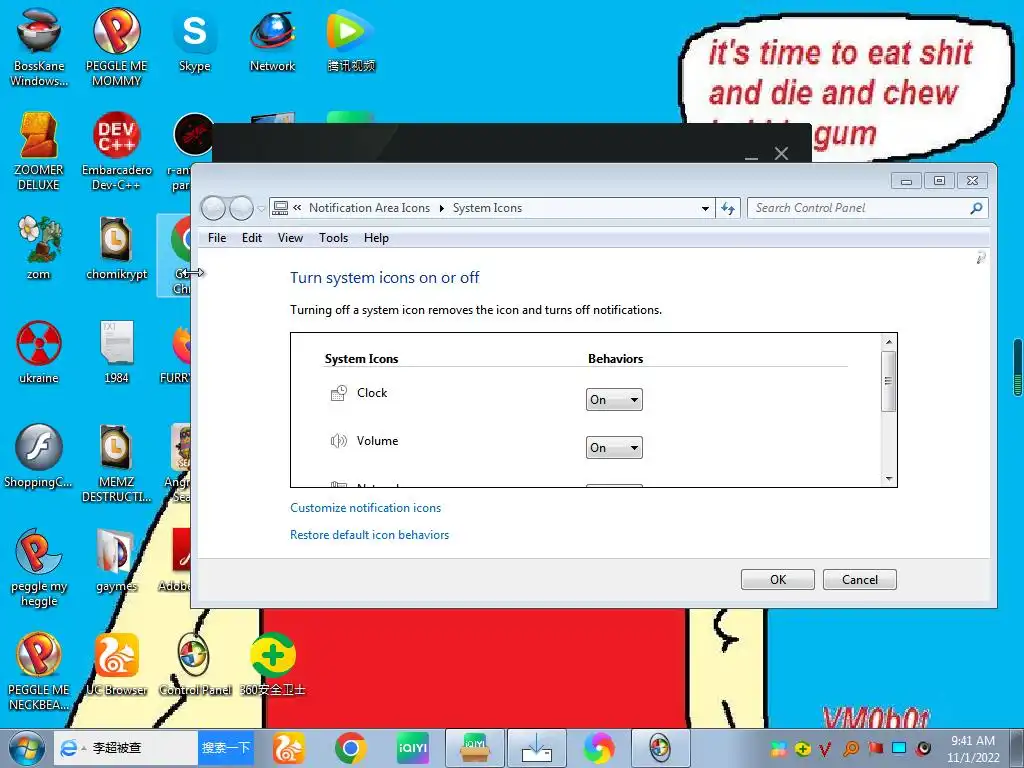This screenshot has height=768, width=1024.
Task: Open the magnifier tray icon
Action: coord(852,748)
